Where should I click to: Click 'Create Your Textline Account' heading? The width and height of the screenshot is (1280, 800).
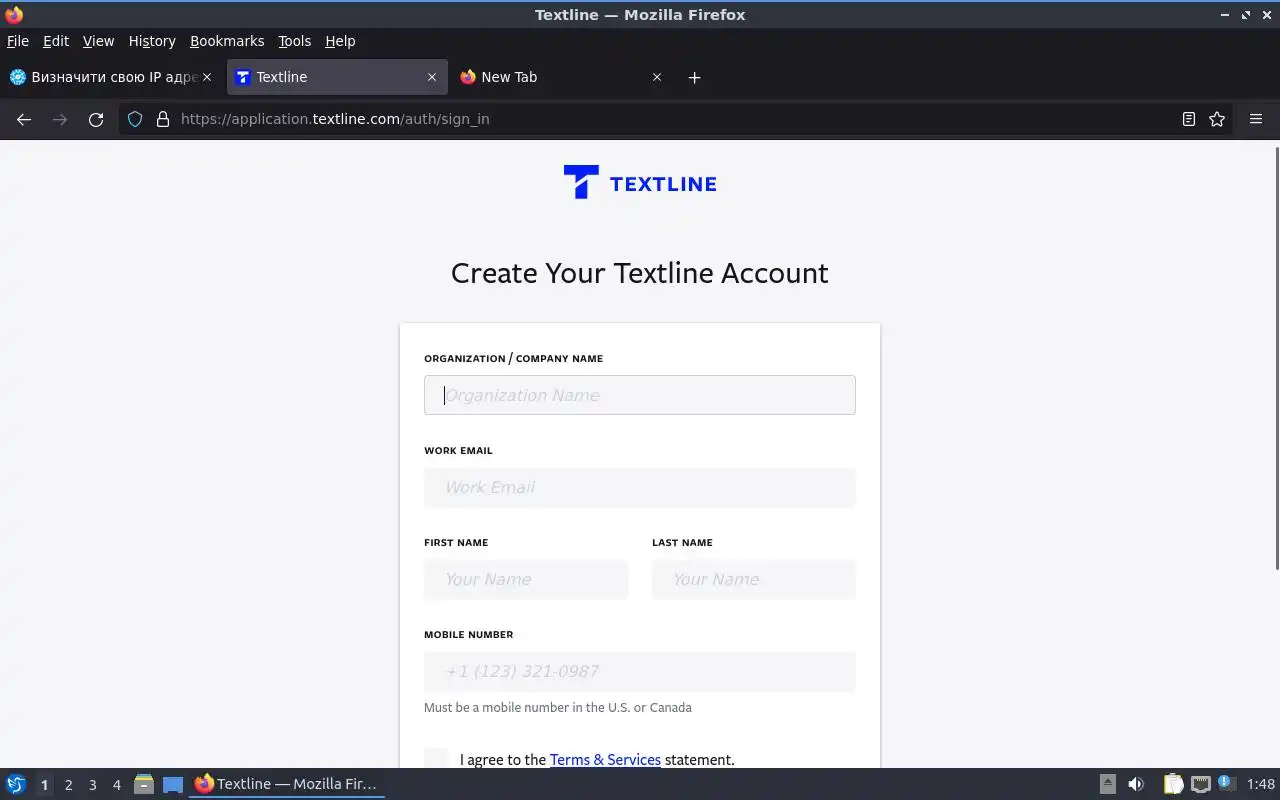pos(640,273)
